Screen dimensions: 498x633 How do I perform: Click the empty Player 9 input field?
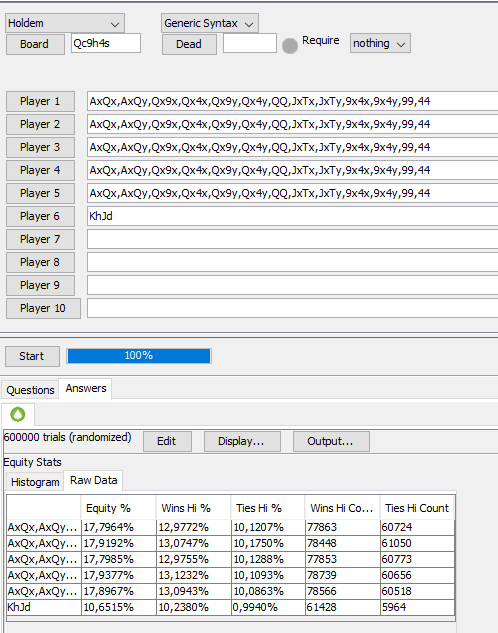click(x=293, y=285)
